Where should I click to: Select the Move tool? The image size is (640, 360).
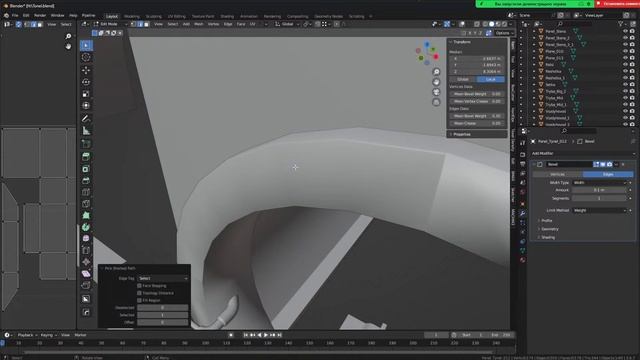86,70
